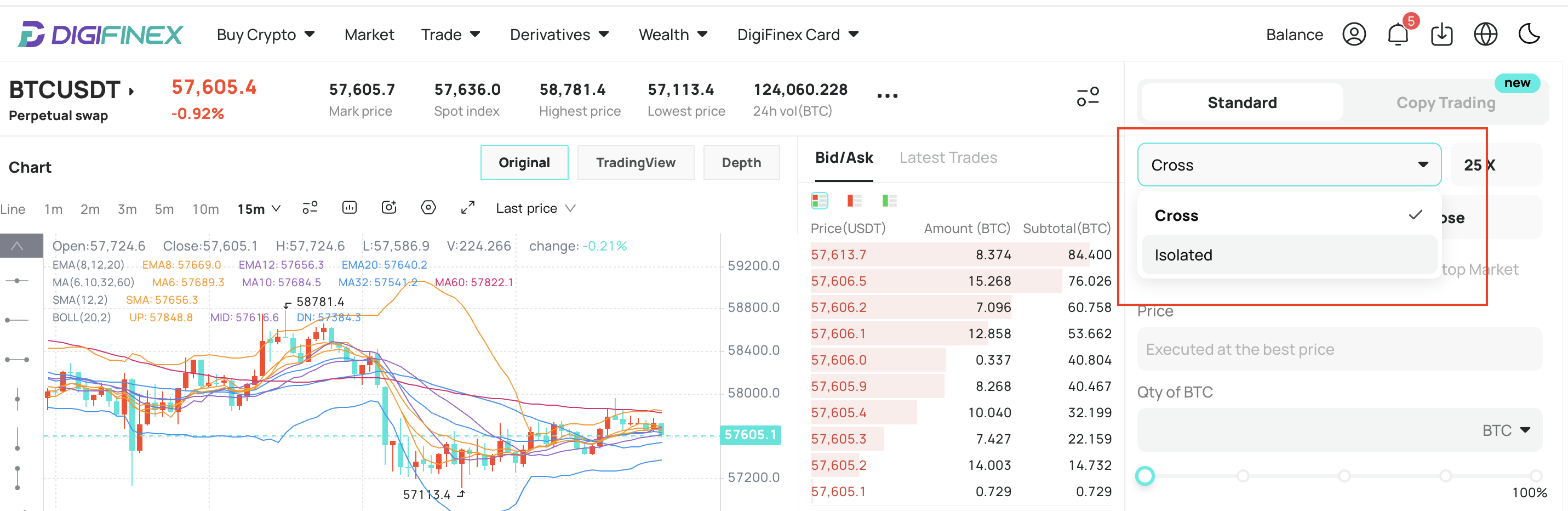
Task: Select the Original chart view
Action: coord(524,163)
